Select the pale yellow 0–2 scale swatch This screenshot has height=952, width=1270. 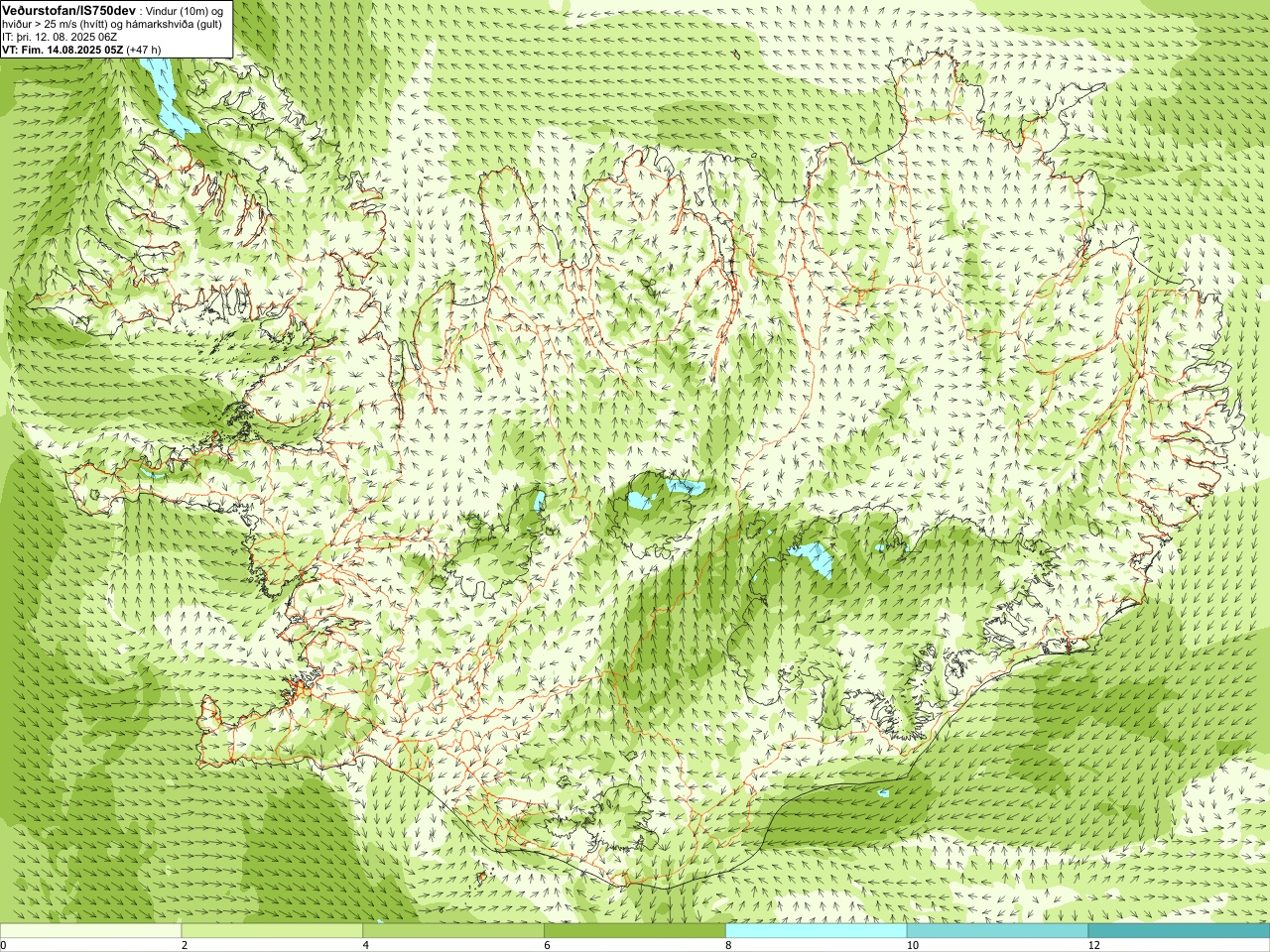click(x=90, y=931)
